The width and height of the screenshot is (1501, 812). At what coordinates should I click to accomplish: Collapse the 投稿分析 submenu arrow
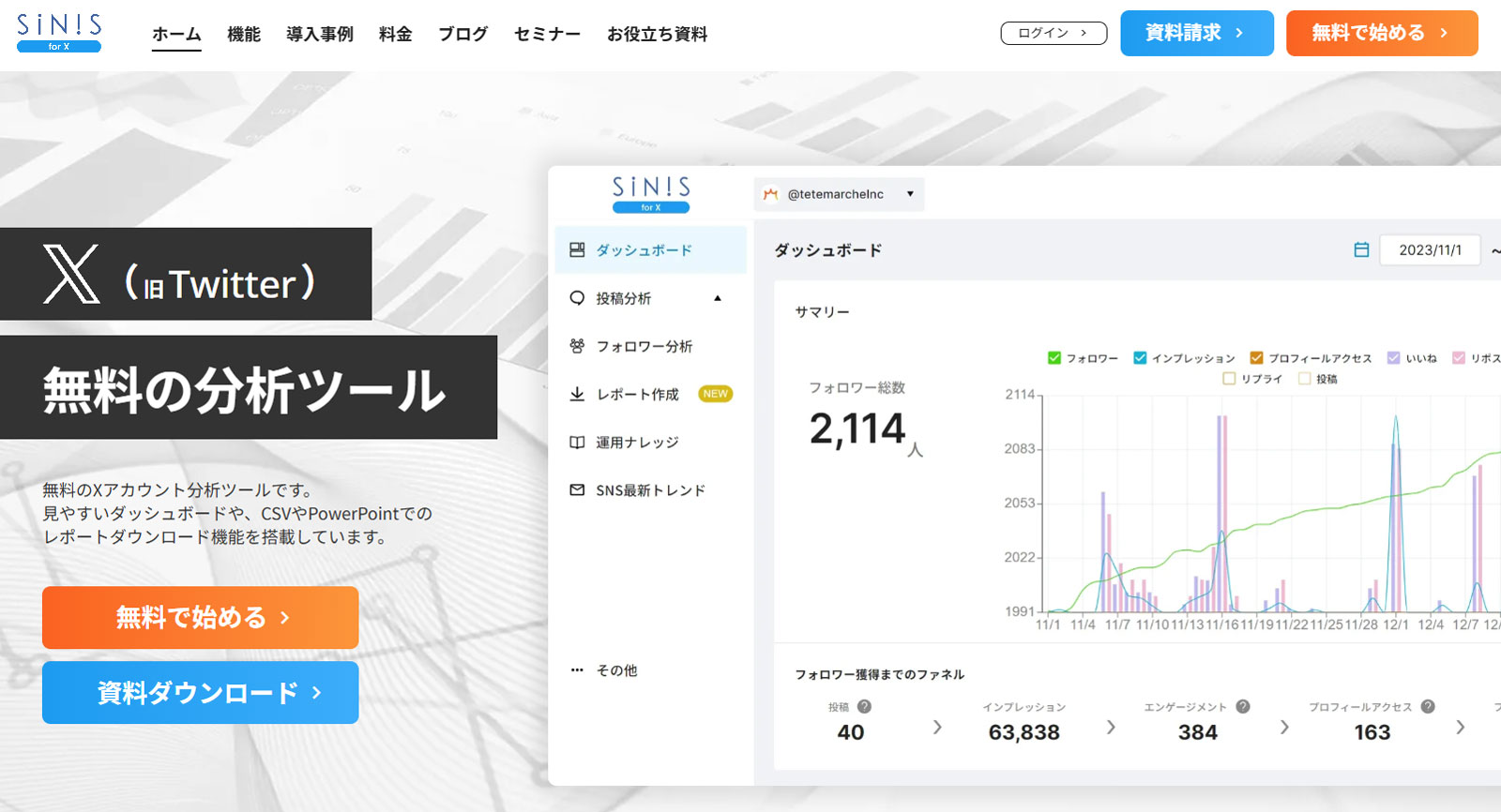718,298
